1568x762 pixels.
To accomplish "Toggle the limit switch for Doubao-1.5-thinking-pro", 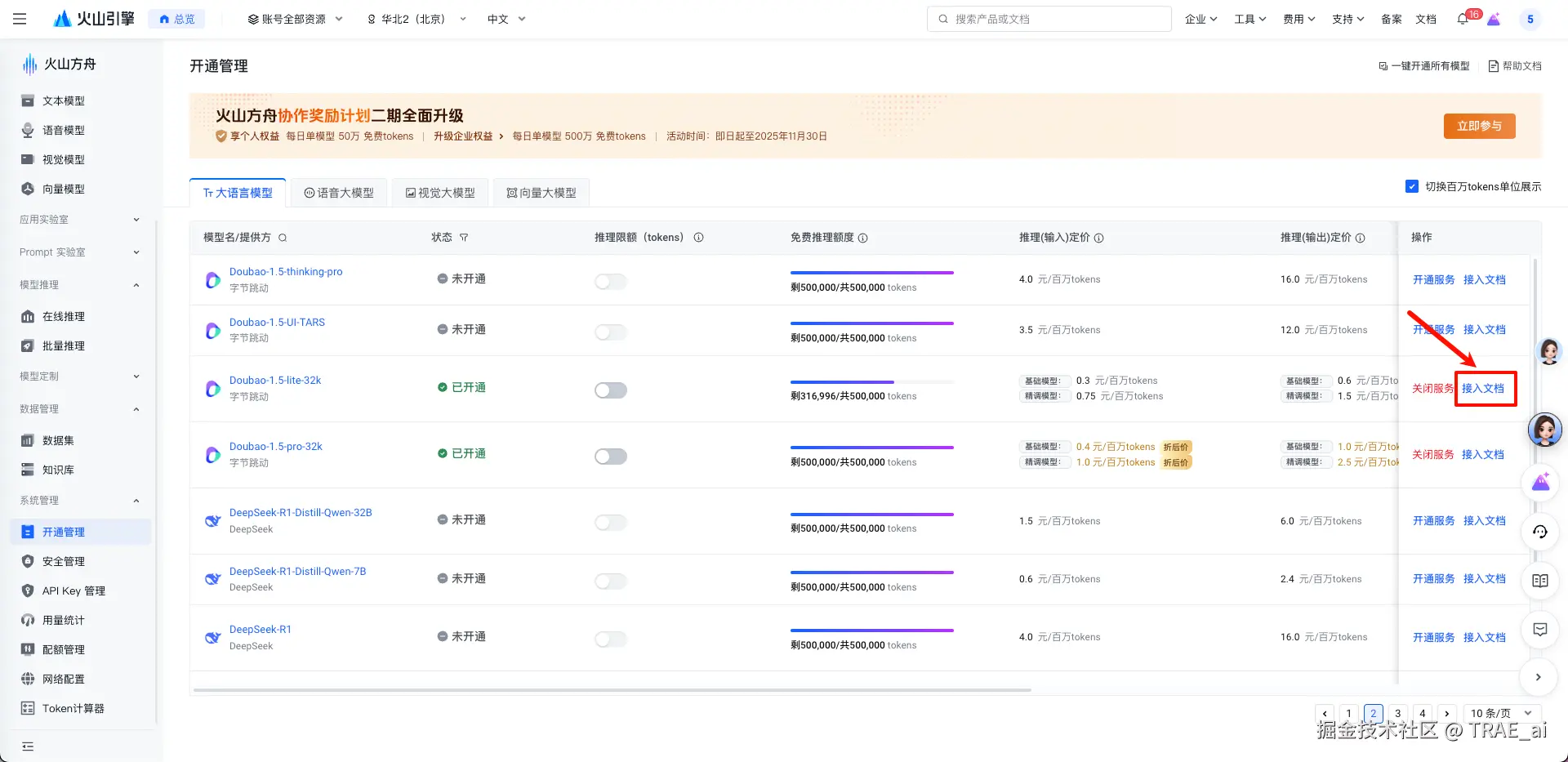I will pyautogui.click(x=611, y=282).
